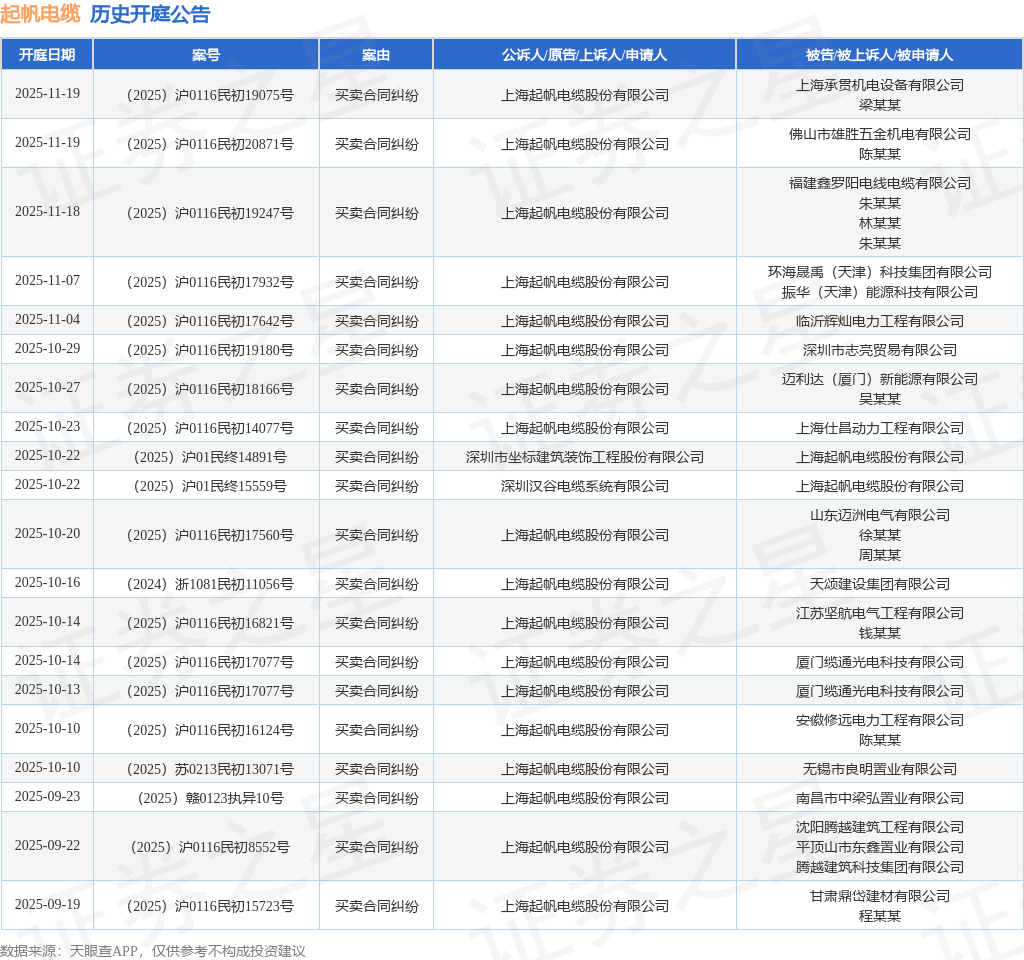Click defendant 南昌市中梁弘置业有限公司
This screenshot has height=960, width=1024.
pos(880,798)
